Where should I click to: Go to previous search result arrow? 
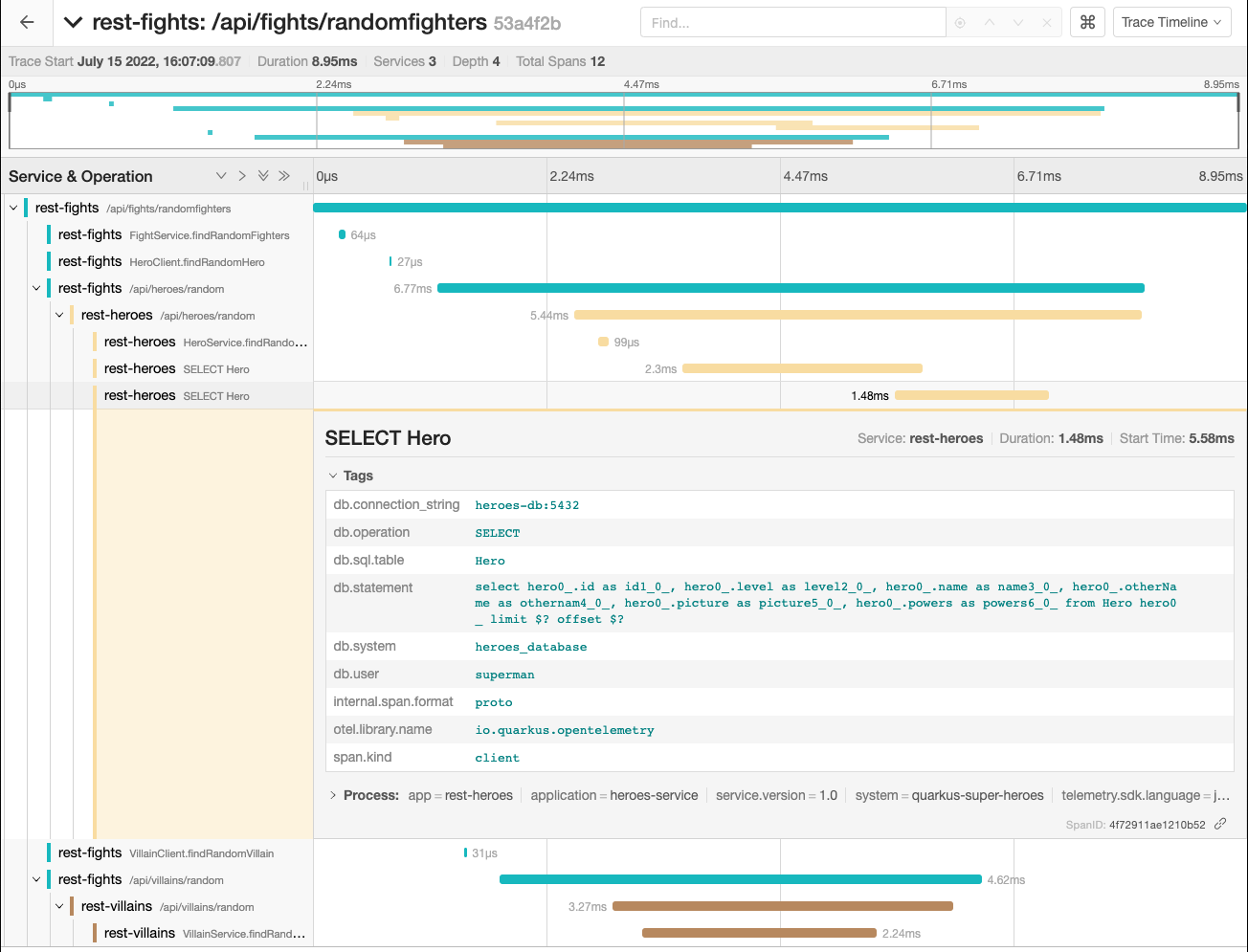point(990,23)
